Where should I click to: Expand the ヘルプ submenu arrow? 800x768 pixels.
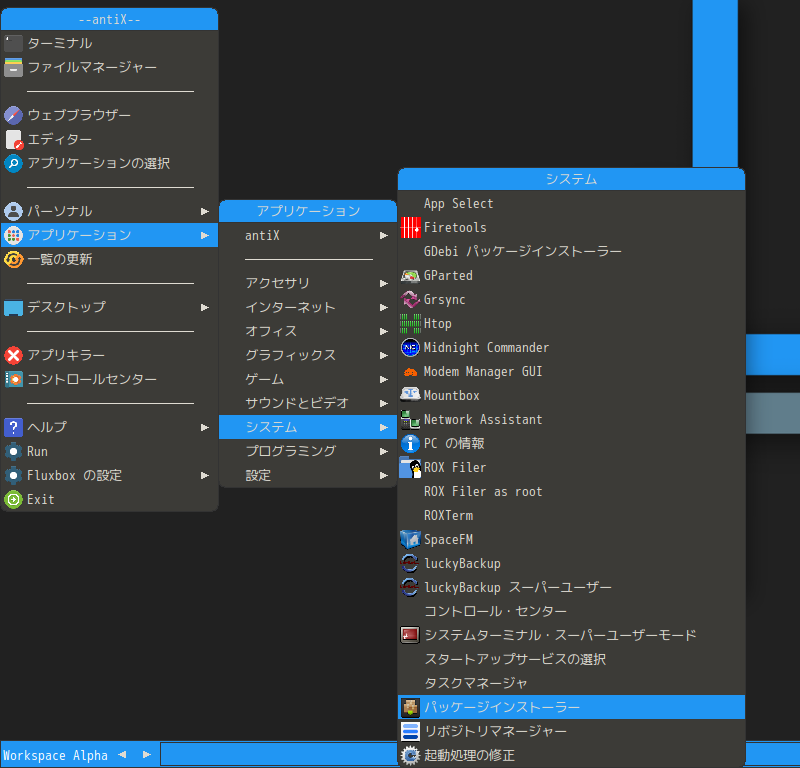coord(205,427)
